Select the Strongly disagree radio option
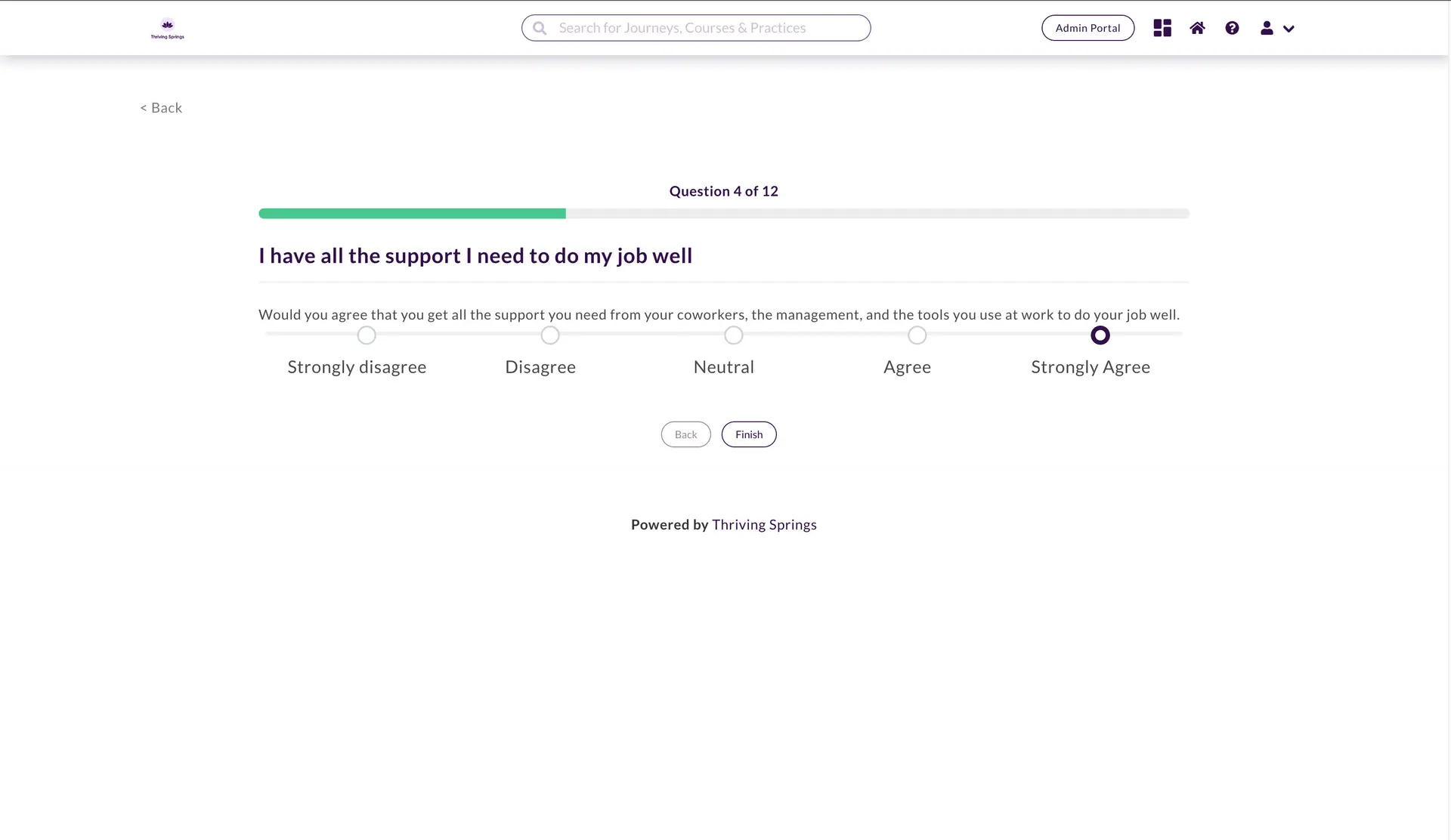 [x=367, y=335]
